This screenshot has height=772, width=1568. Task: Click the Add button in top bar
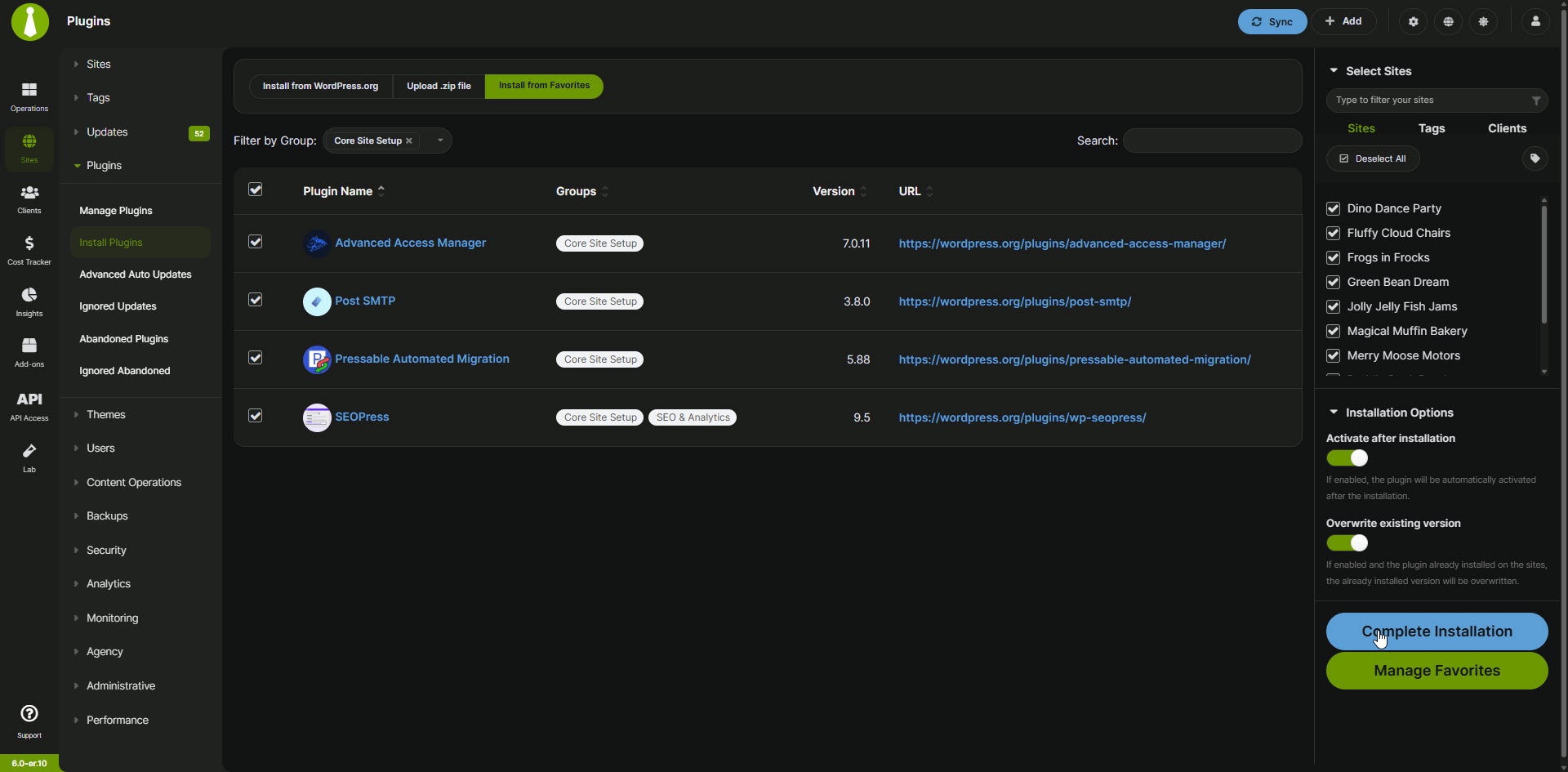point(1343,21)
